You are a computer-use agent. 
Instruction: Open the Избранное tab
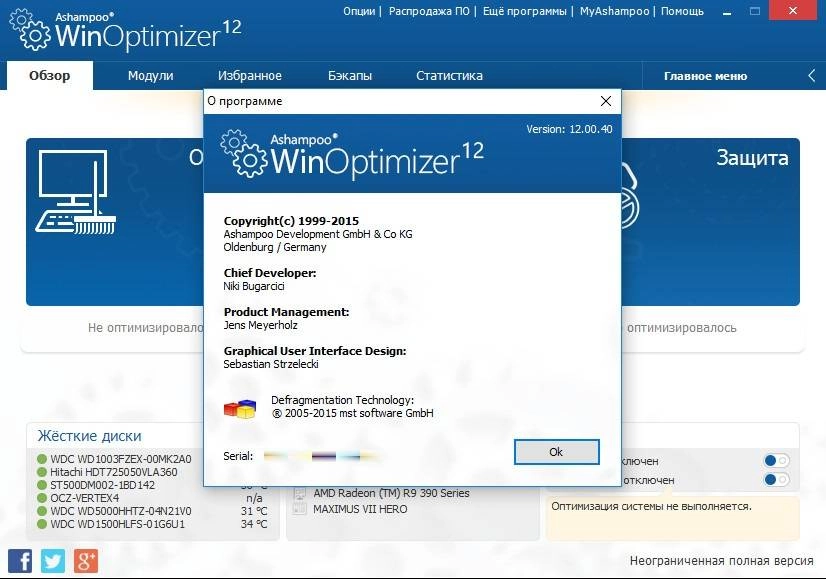click(250, 76)
